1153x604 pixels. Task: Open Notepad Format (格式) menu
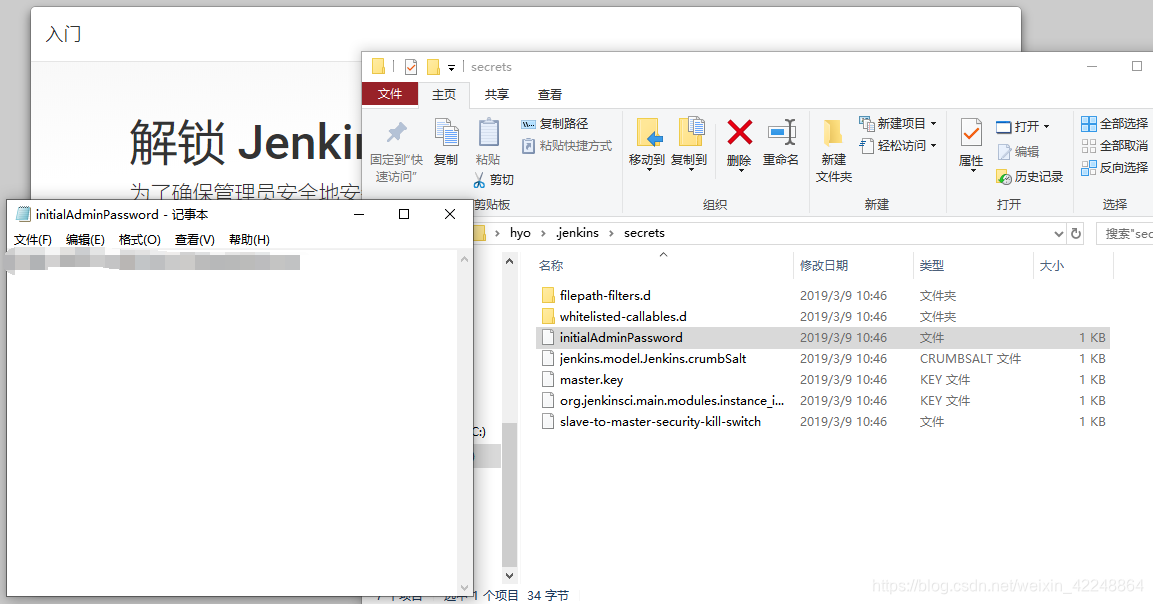click(140, 240)
